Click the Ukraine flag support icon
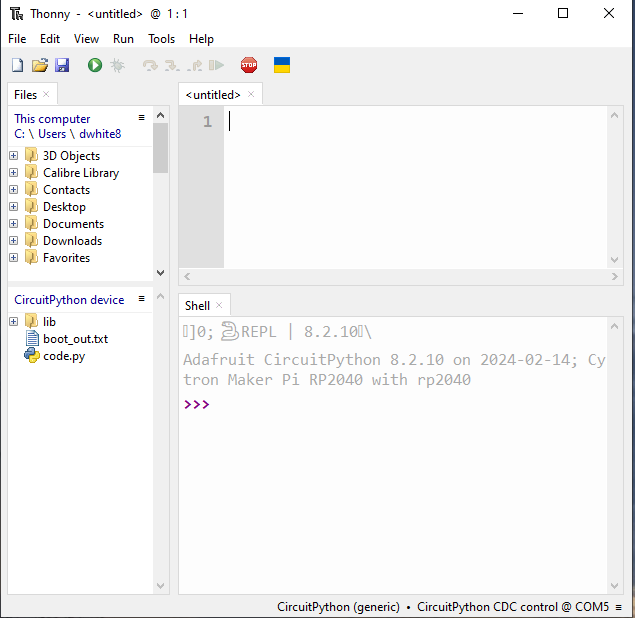 tap(282, 65)
